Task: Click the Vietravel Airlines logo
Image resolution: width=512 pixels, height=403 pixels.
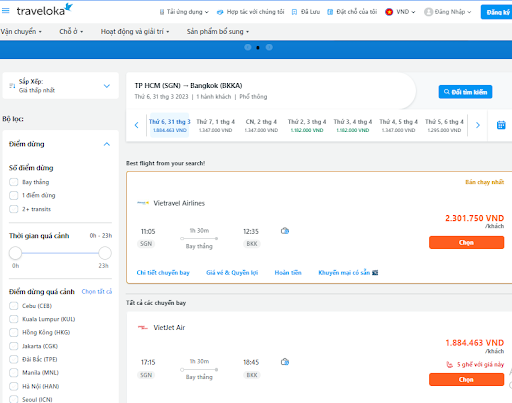Action: point(143,203)
